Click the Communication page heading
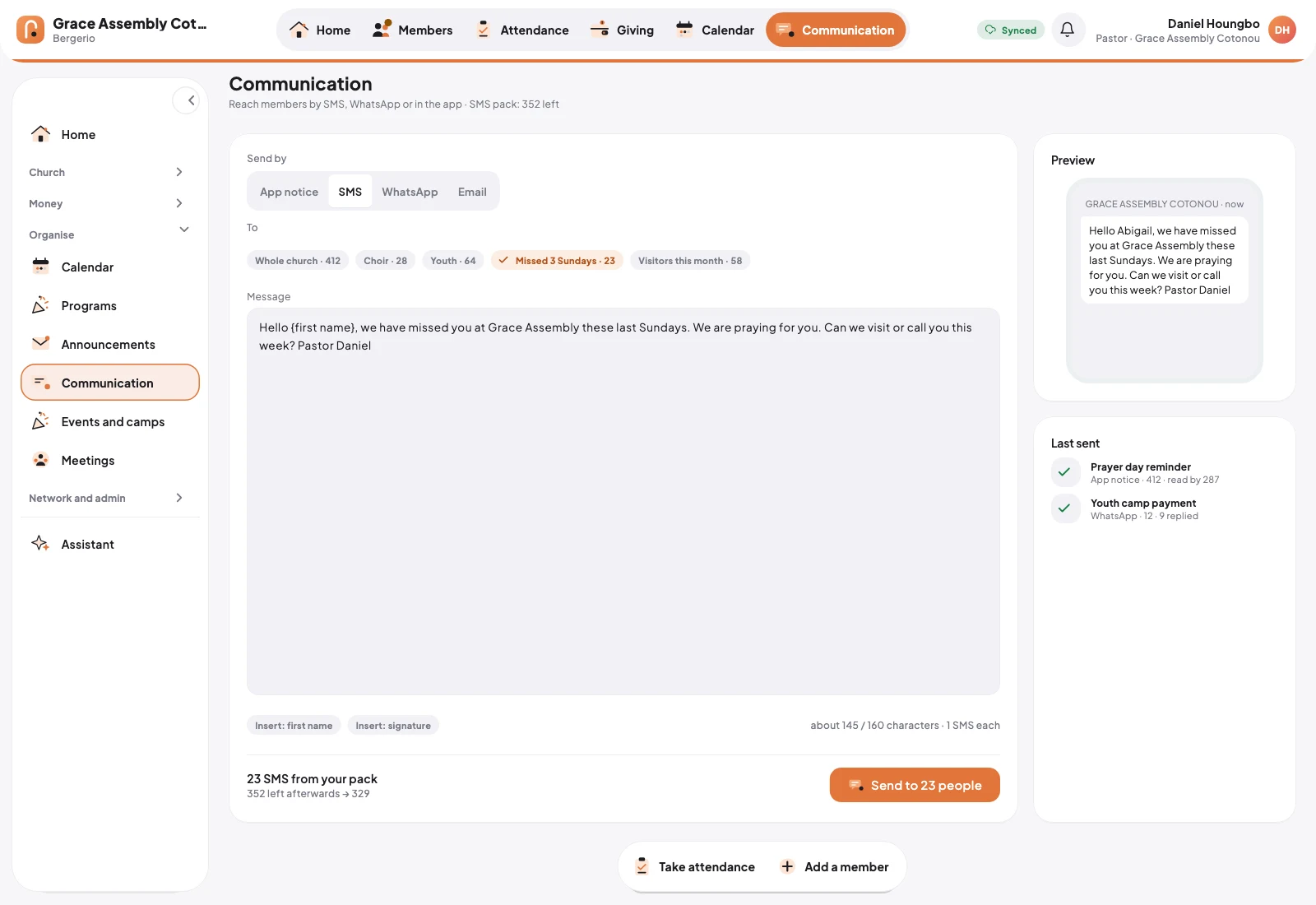Screen dimensions: 1316x905 click(300, 84)
